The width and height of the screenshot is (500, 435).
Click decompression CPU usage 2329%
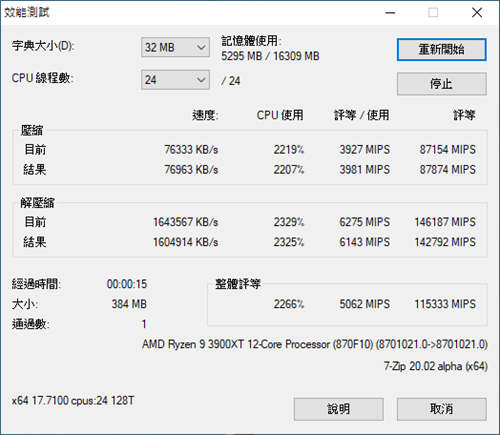289,222
